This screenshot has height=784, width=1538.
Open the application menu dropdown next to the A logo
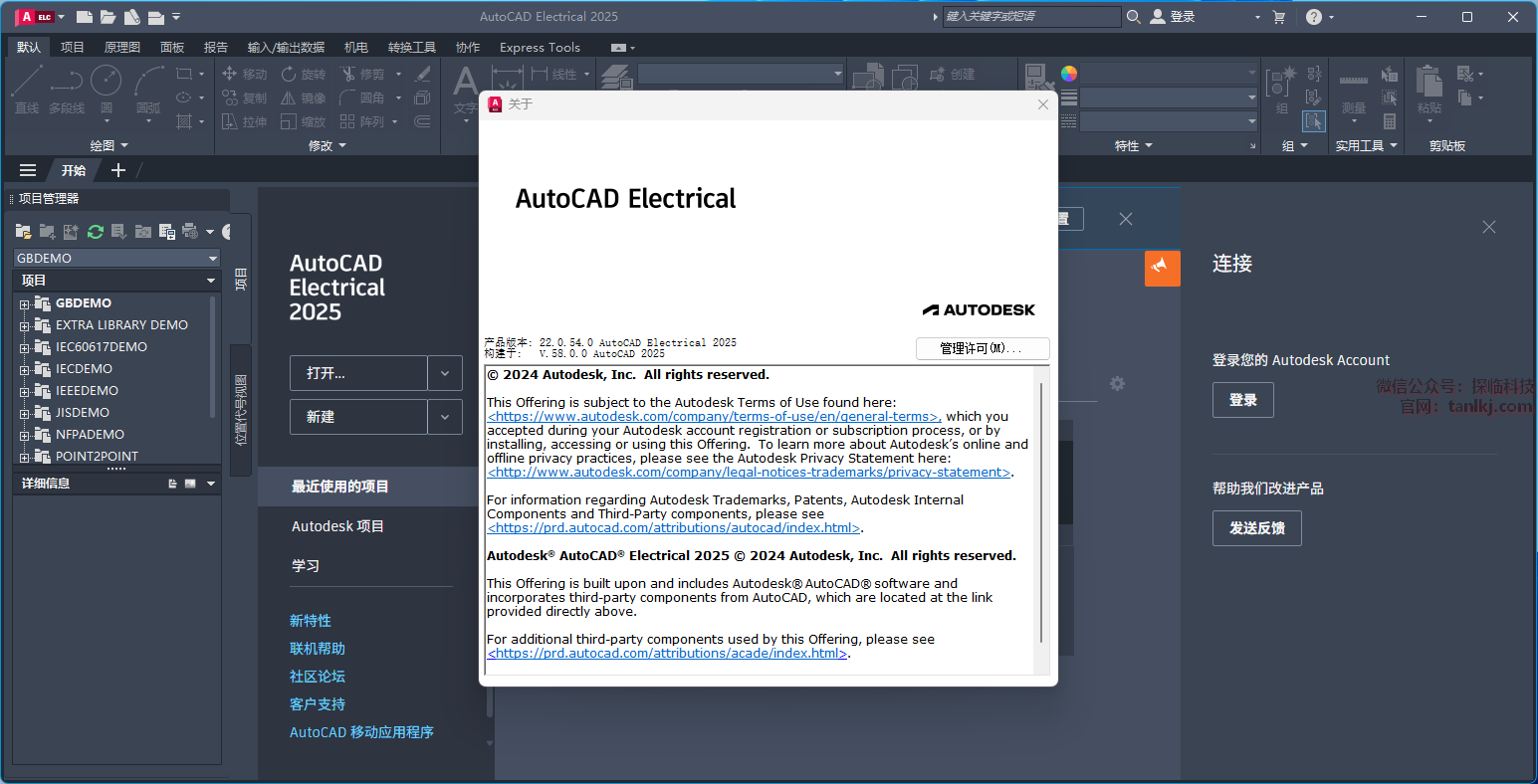[x=62, y=17]
